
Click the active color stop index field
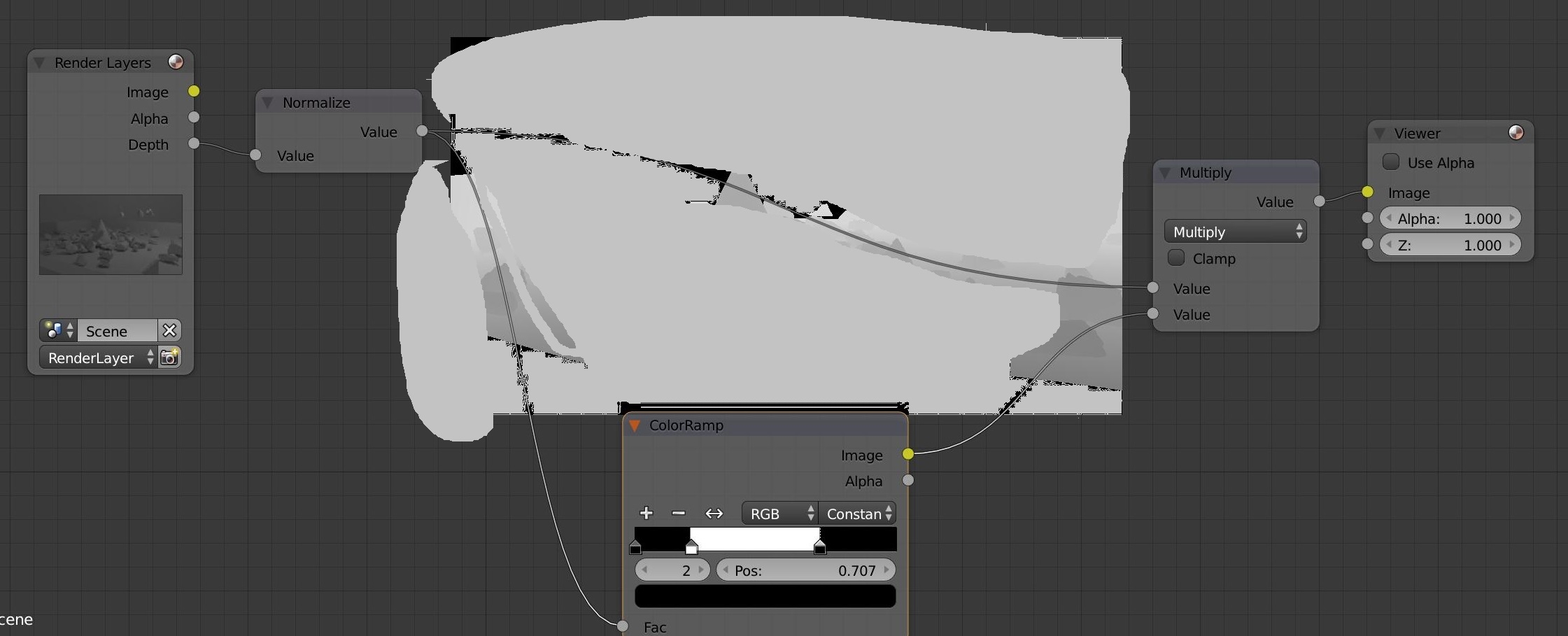(672, 570)
